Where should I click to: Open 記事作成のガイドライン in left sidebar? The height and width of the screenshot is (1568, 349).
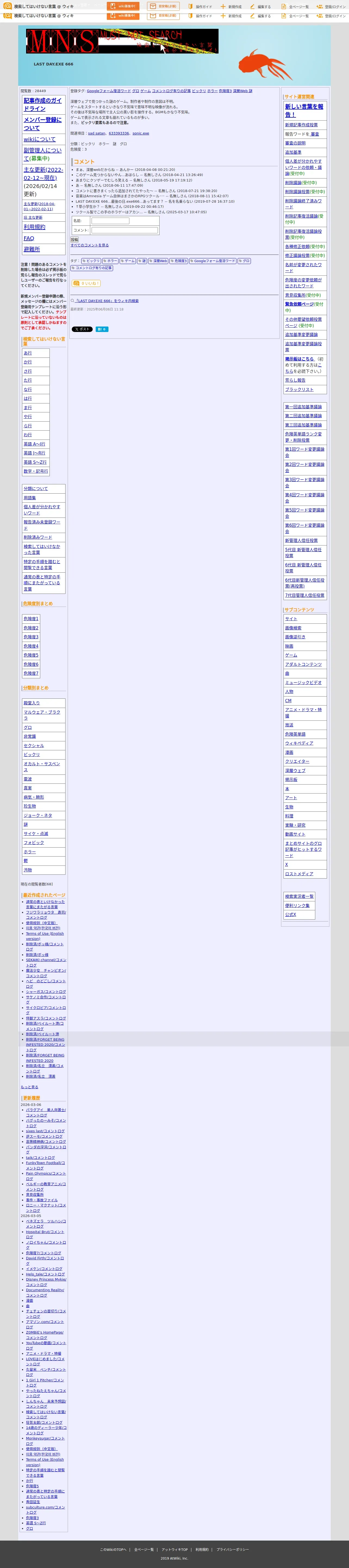coord(43,104)
